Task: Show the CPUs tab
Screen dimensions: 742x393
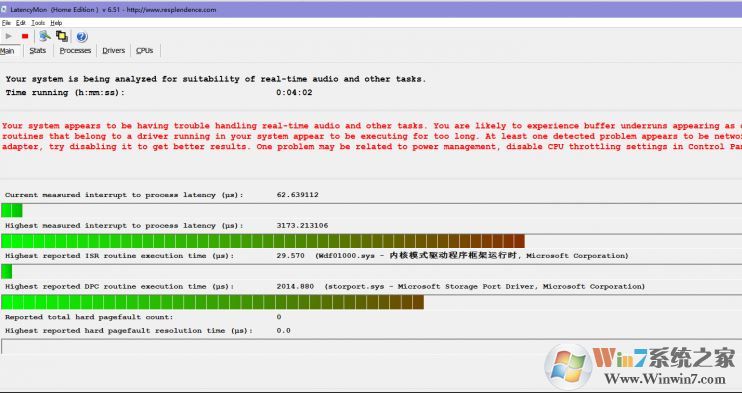Action: coord(145,51)
